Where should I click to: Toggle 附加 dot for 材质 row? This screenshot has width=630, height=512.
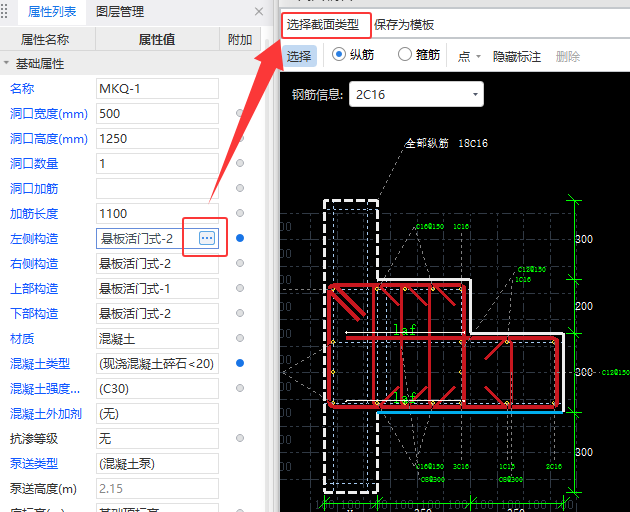(240, 338)
